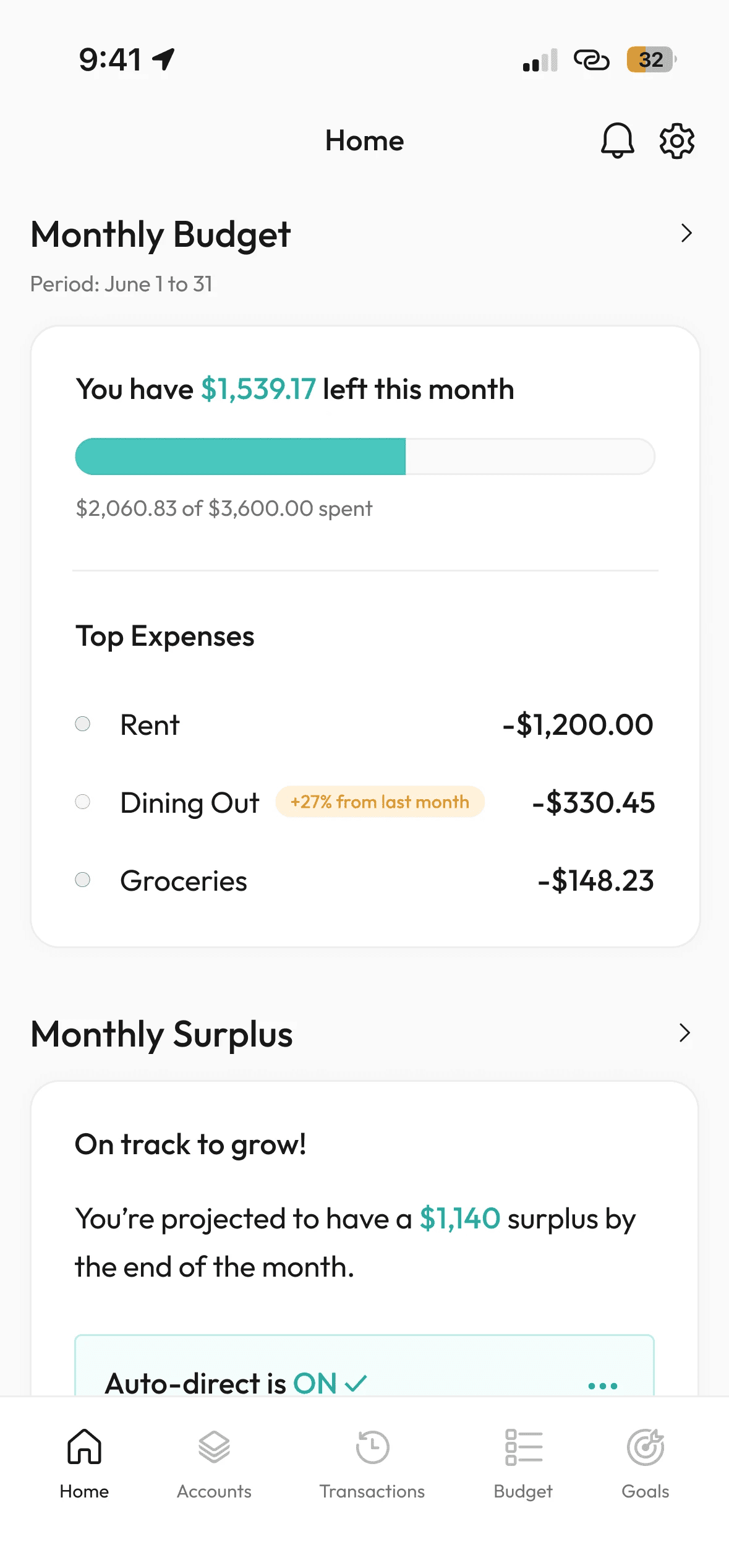The height and width of the screenshot is (1568, 729).
Task: Tap the budget spent progress bar
Action: 365,456
